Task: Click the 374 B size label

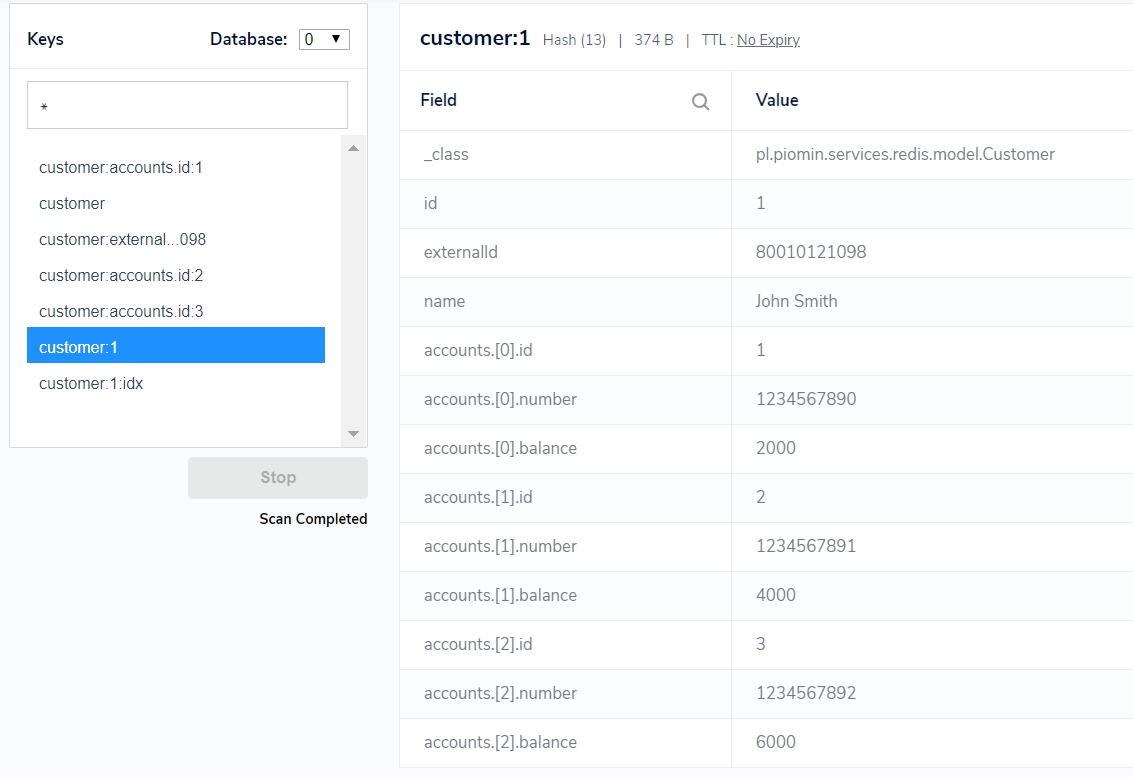Action: click(x=653, y=40)
